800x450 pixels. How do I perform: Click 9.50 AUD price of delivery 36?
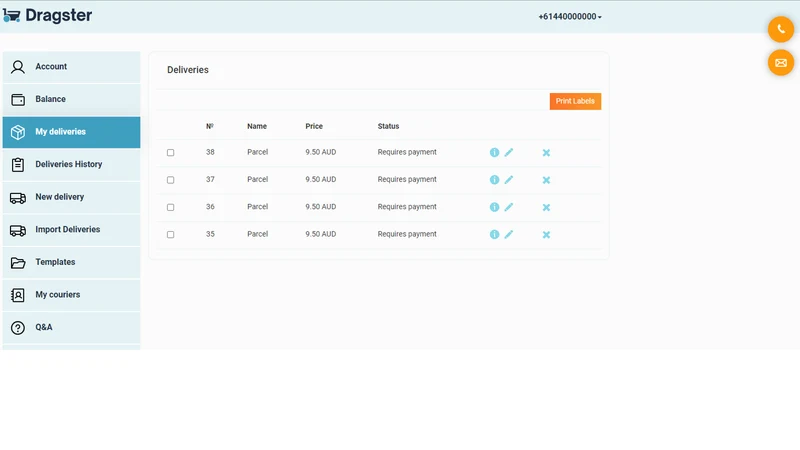(320, 207)
